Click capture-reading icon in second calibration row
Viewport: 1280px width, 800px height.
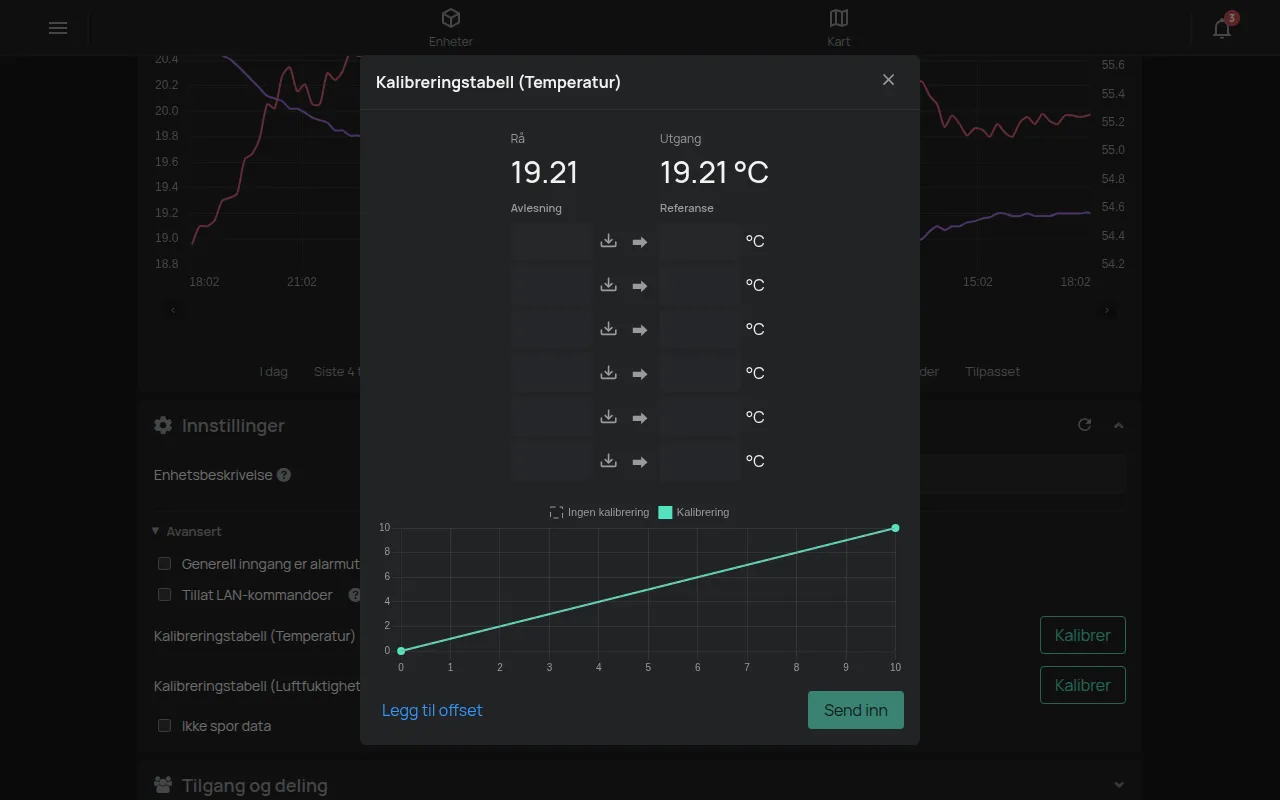click(x=608, y=285)
